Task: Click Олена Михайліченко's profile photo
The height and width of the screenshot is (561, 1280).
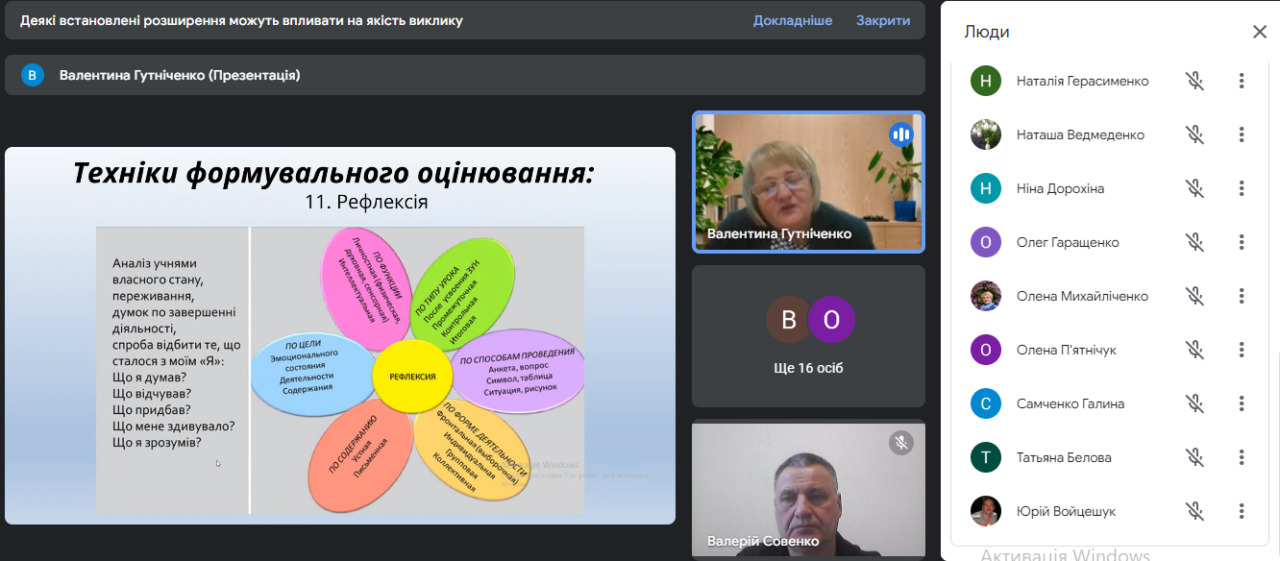Action: tap(986, 296)
